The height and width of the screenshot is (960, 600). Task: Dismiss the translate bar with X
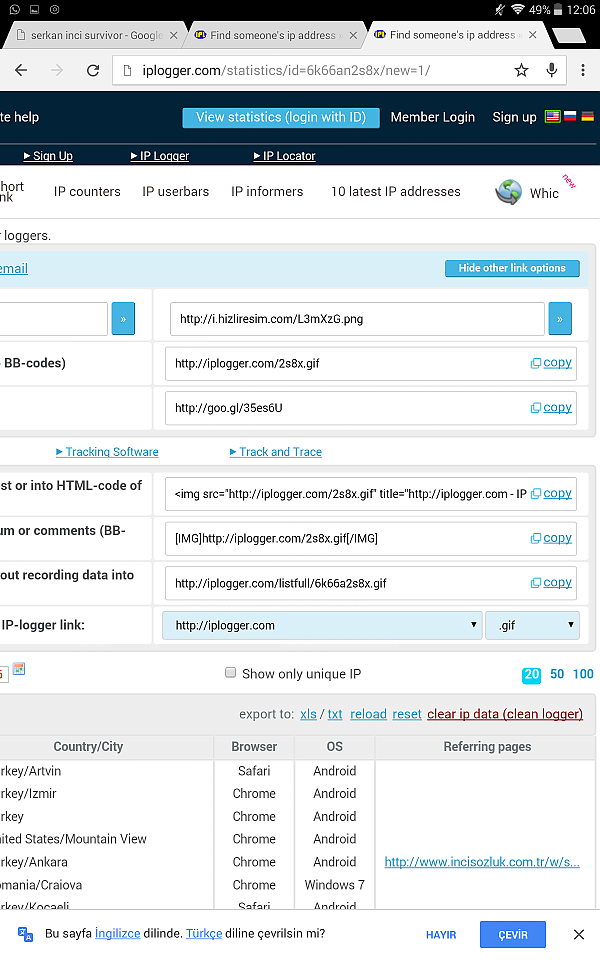[579, 934]
